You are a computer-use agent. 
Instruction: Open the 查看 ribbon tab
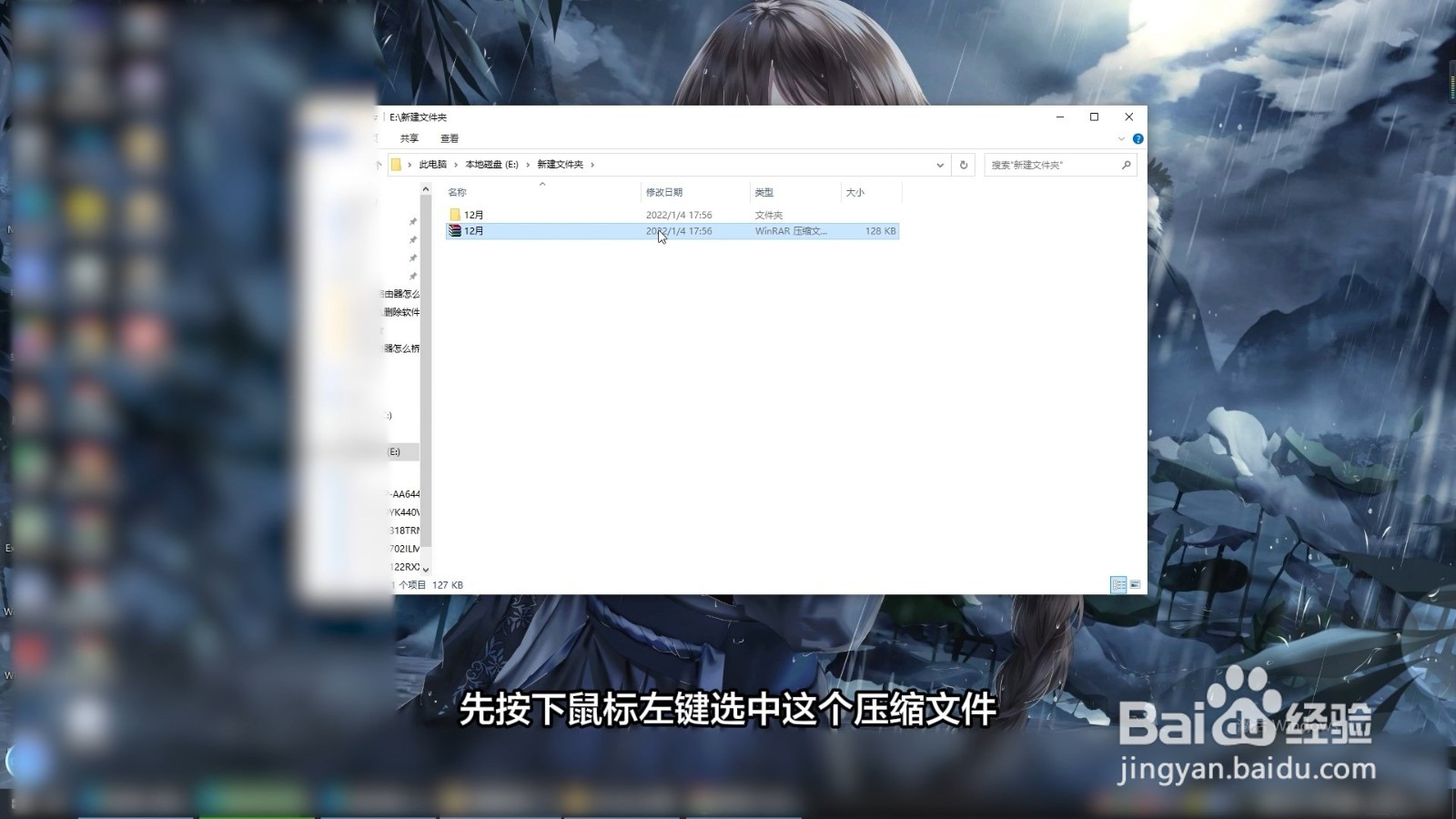coord(450,138)
